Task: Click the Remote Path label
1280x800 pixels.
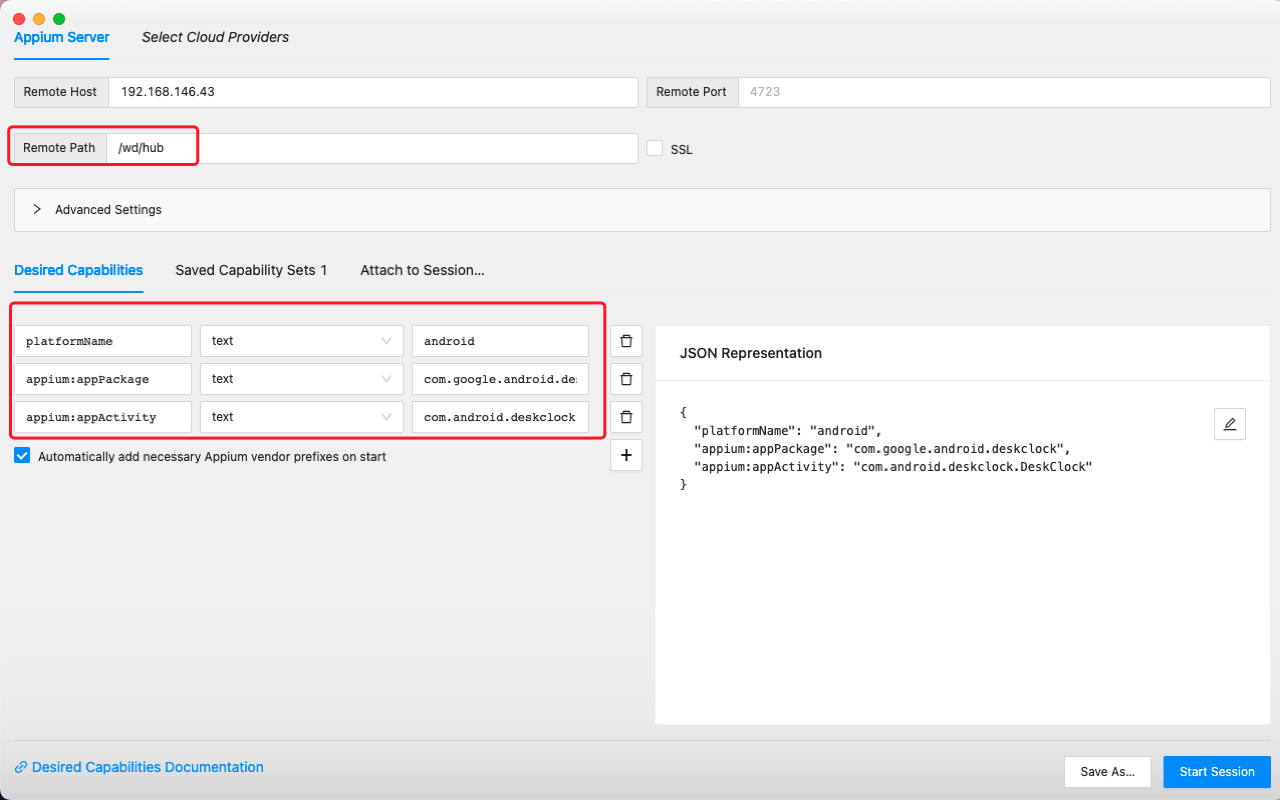Action: [60, 148]
